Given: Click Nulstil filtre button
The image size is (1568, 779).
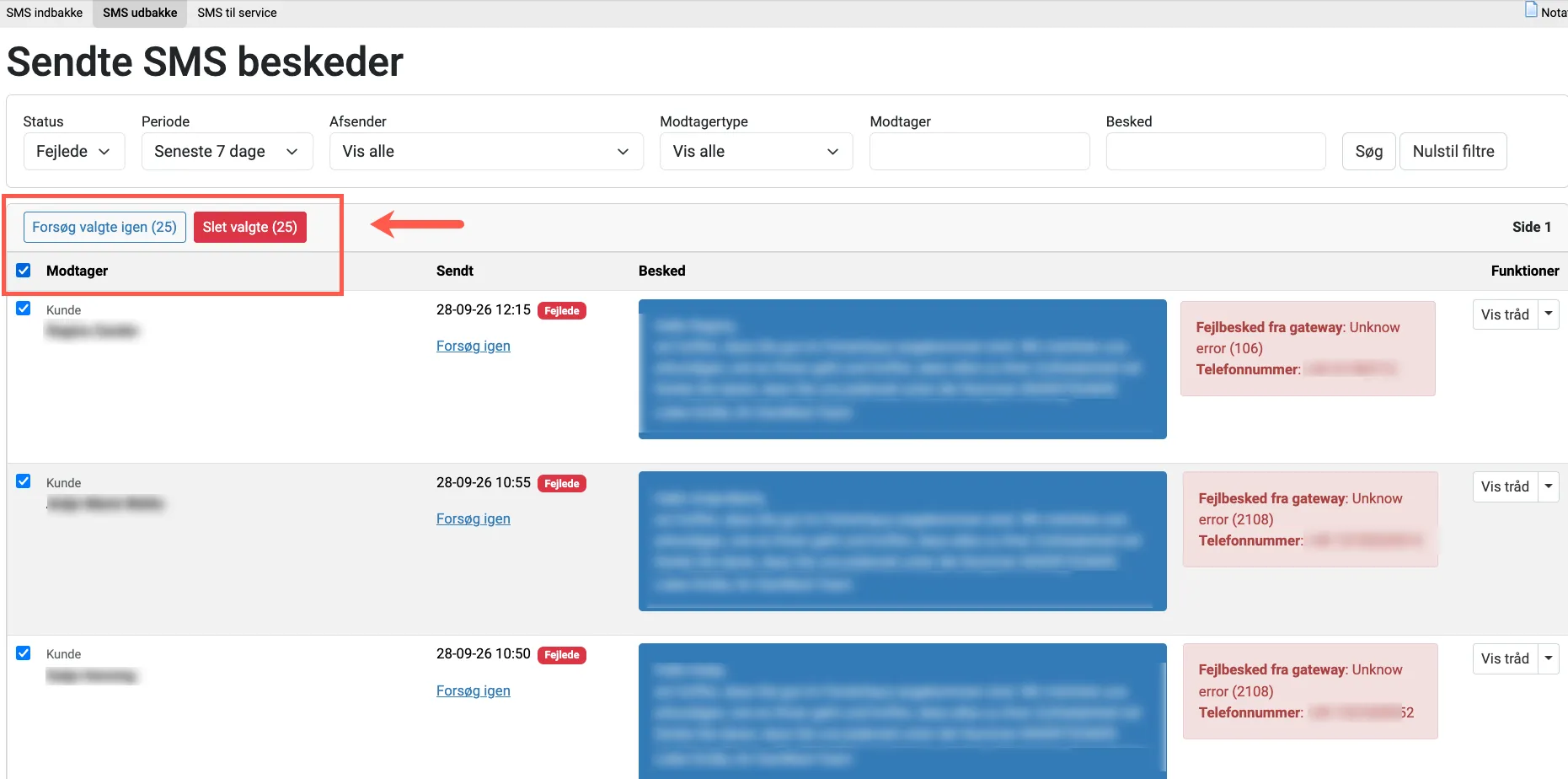Looking at the screenshot, I should click(1453, 152).
